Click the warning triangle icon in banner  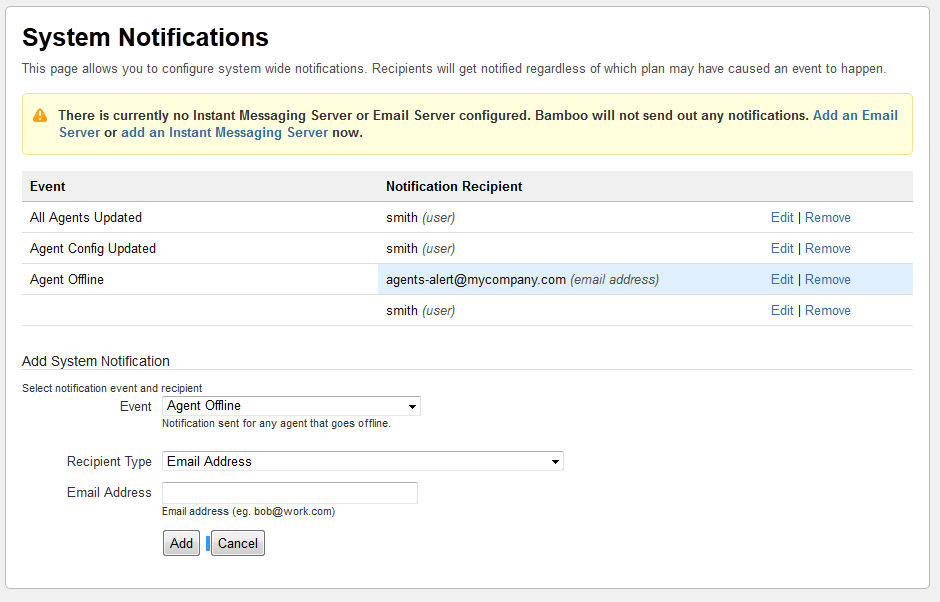pos(40,116)
